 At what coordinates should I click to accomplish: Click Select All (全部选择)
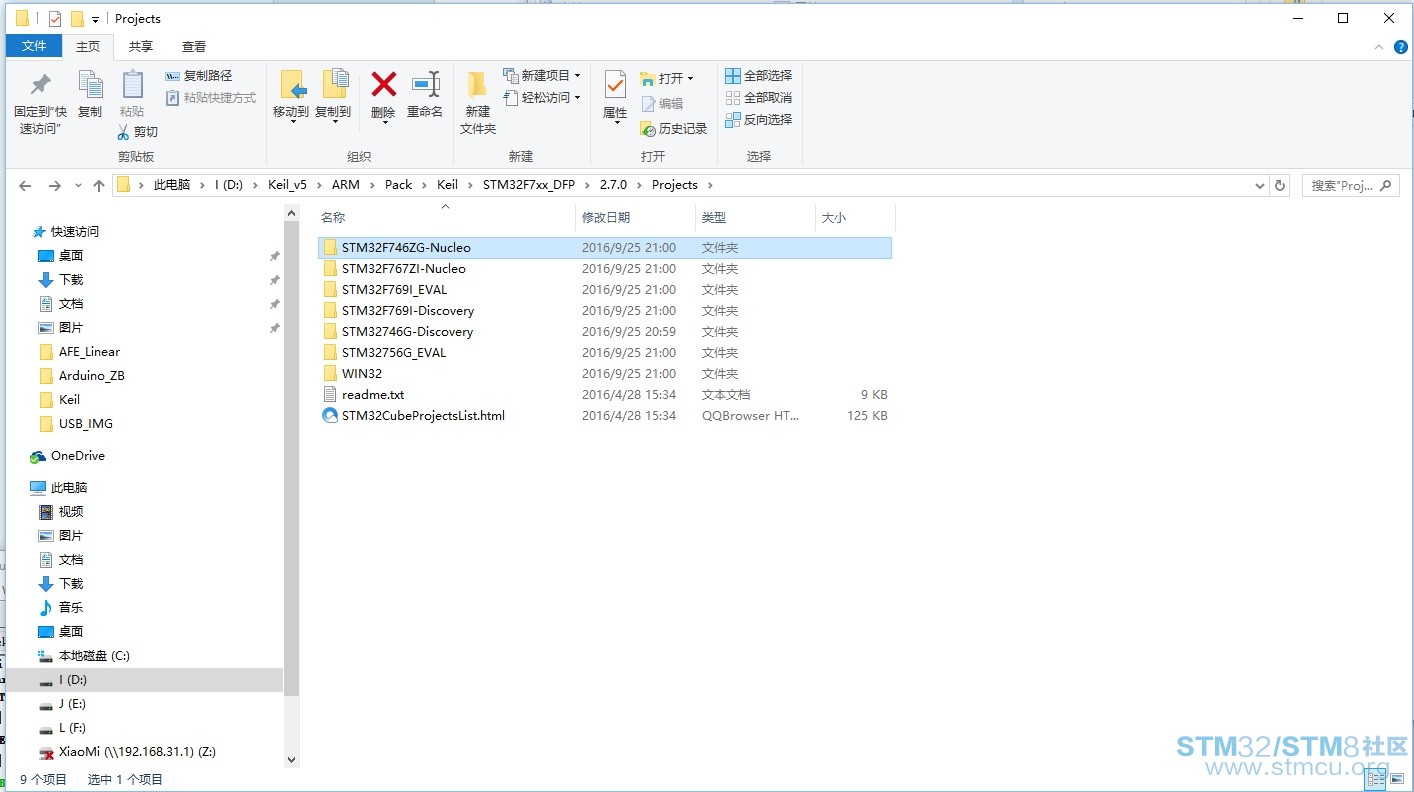[759, 76]
